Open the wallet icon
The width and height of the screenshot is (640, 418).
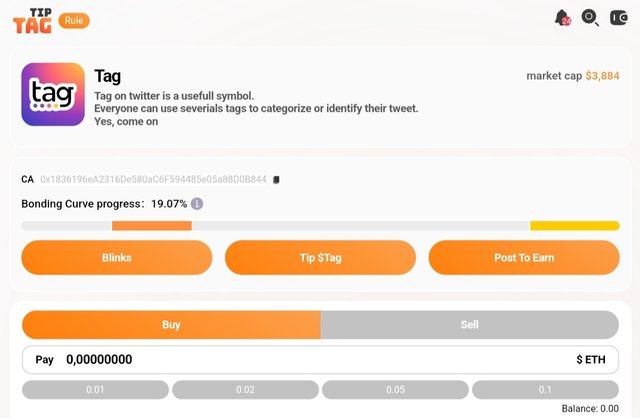(618, 18)
